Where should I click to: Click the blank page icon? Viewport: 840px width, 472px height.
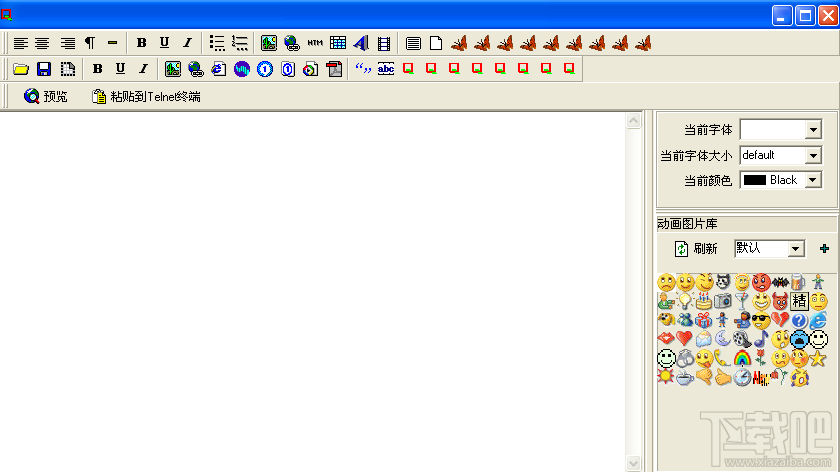436,43
